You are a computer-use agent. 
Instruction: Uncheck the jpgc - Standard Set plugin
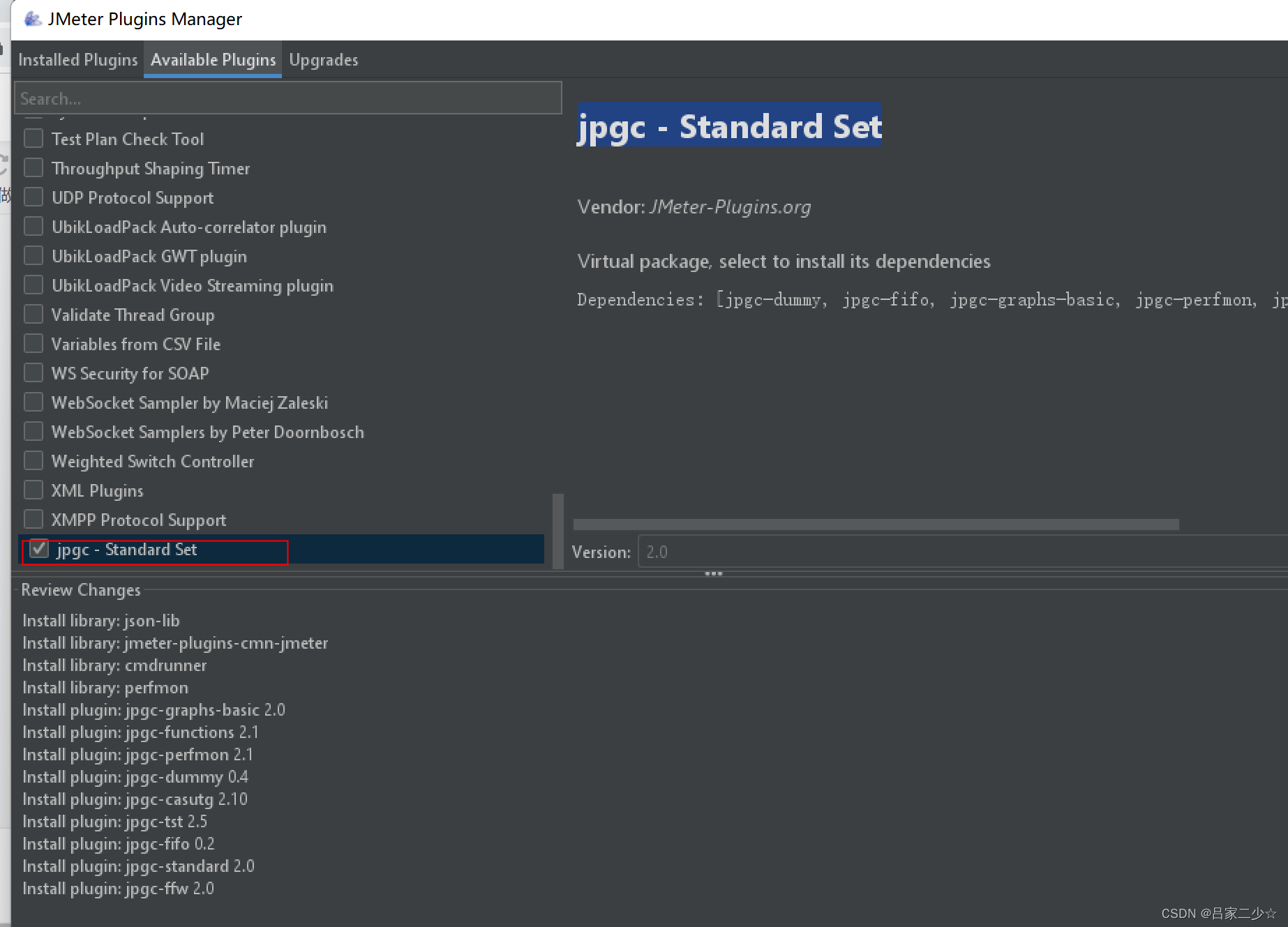click(38, 550)
